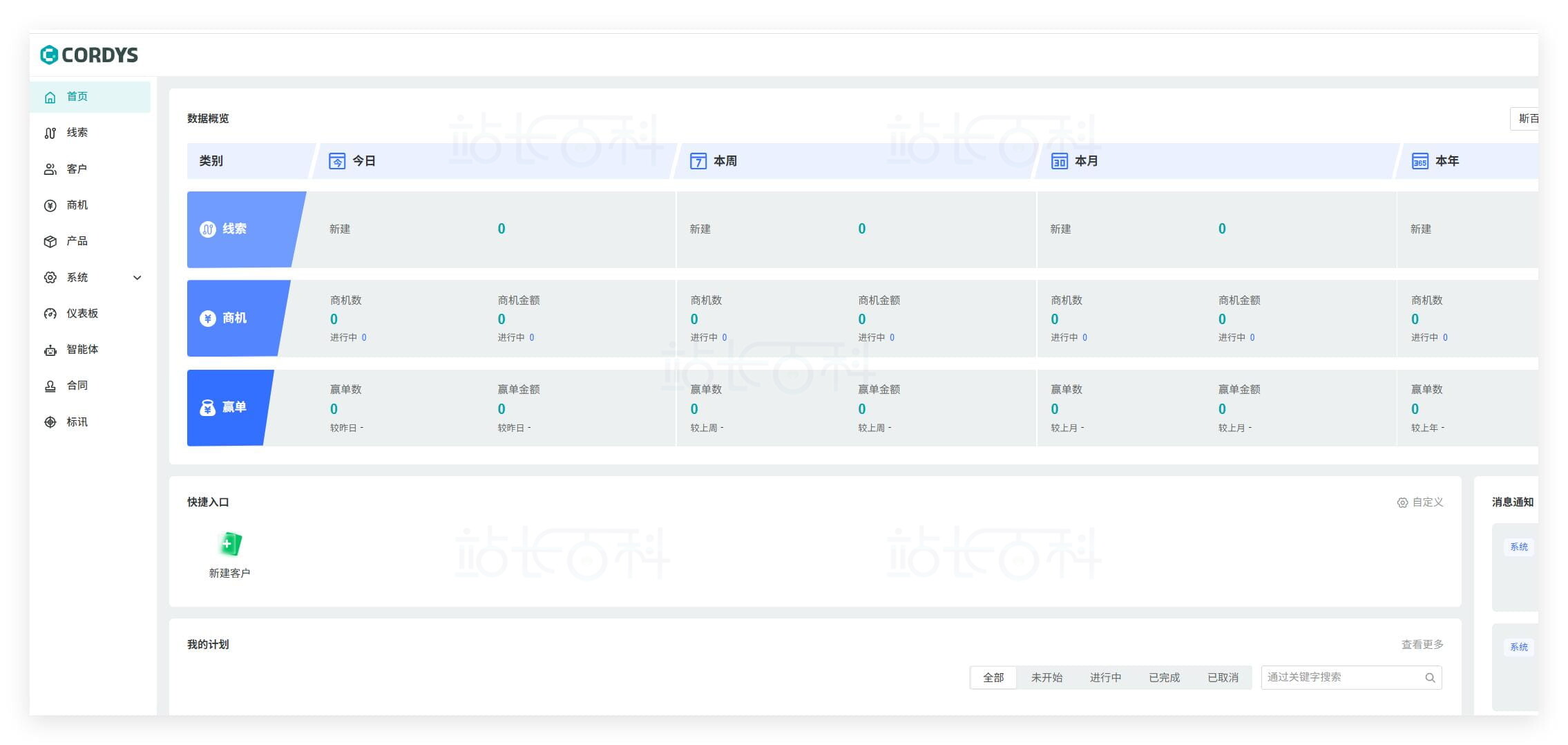Viewport: 1568px width, 745px height.
Task: Open the 标讯 target icon in sidebar
Action: [50, 422]
